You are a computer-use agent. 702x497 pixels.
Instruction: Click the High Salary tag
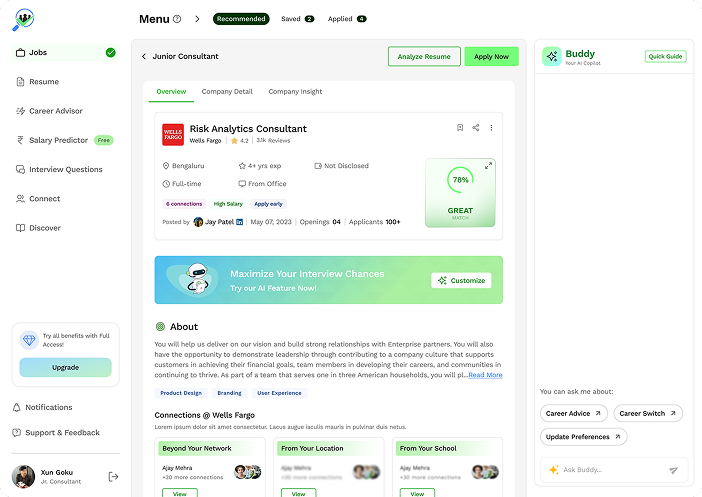click(x=228, y=204)
